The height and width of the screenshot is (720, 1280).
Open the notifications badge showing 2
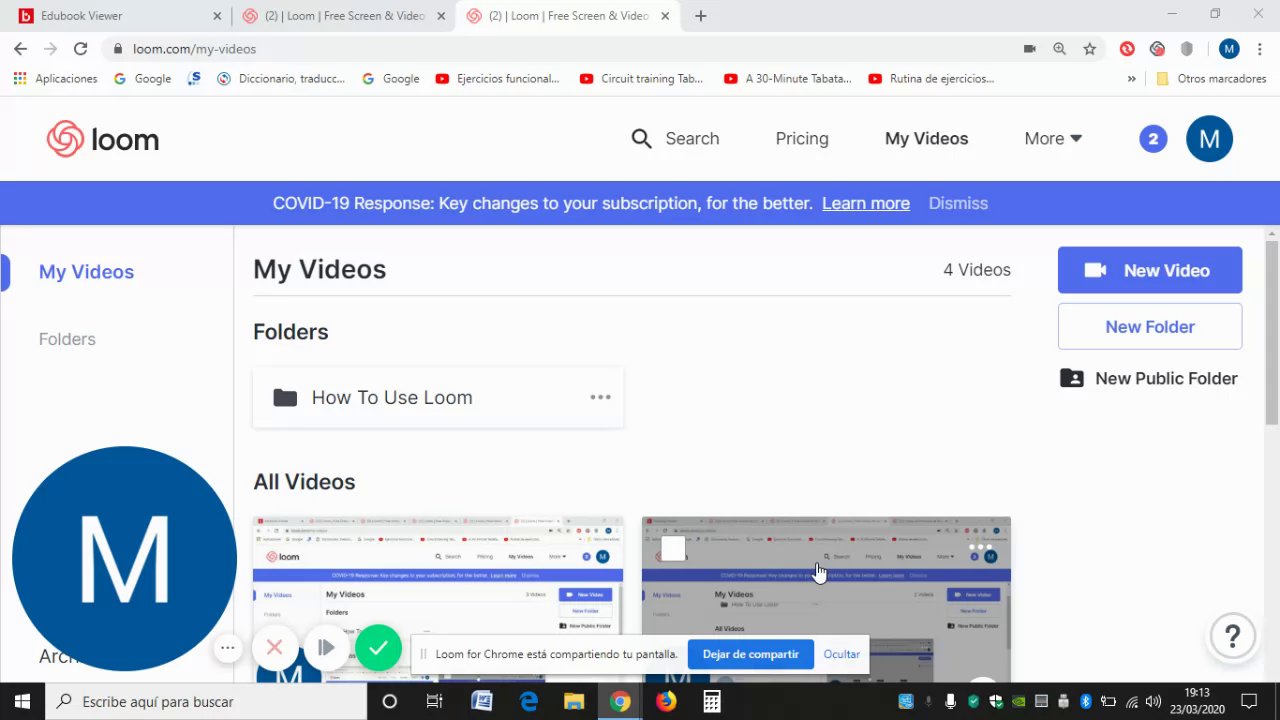(x=1153, y=139)
